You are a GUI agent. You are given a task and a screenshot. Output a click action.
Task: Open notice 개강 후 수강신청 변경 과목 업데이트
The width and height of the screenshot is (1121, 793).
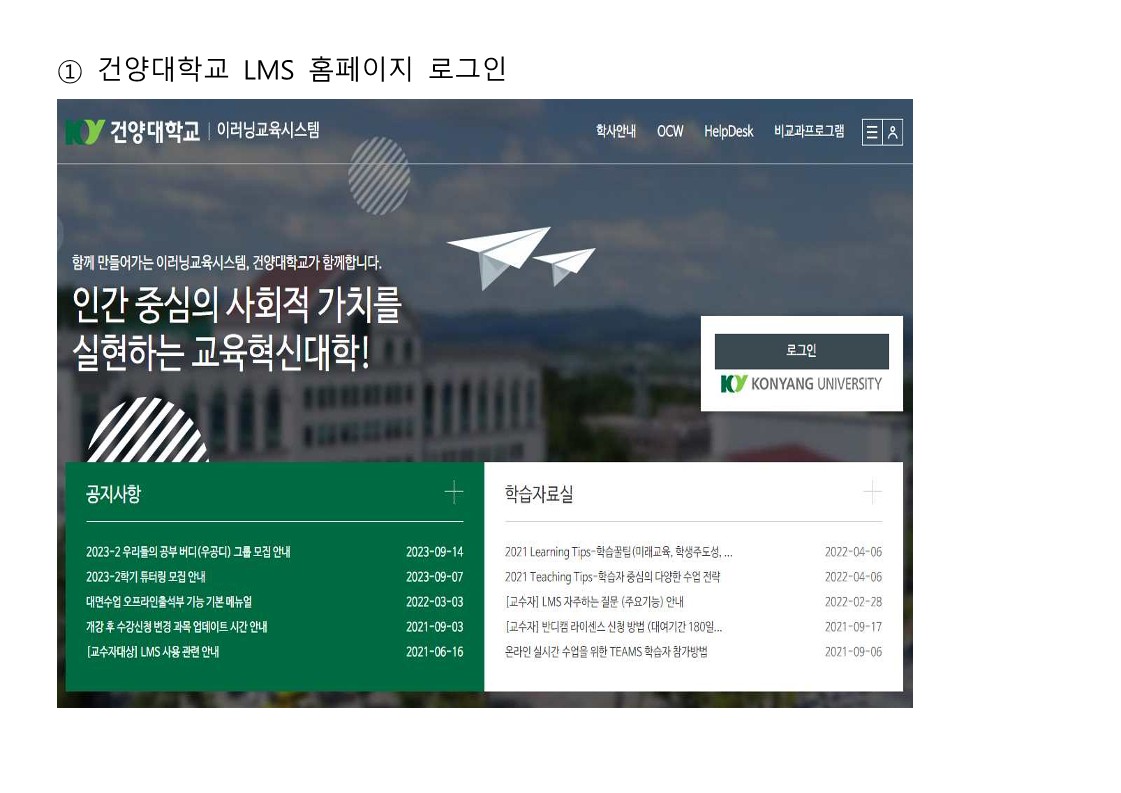click(x=176, y=627)
